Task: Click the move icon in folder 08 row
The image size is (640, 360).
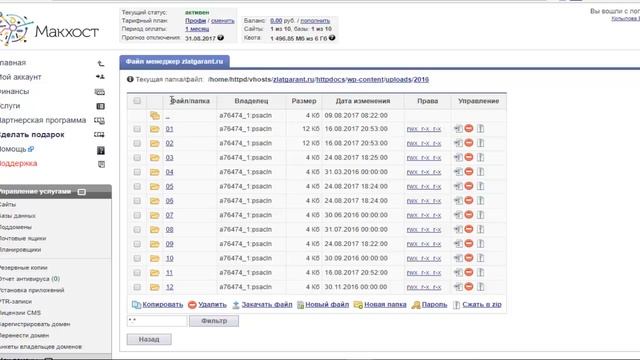Action: [x=458, y=229]
